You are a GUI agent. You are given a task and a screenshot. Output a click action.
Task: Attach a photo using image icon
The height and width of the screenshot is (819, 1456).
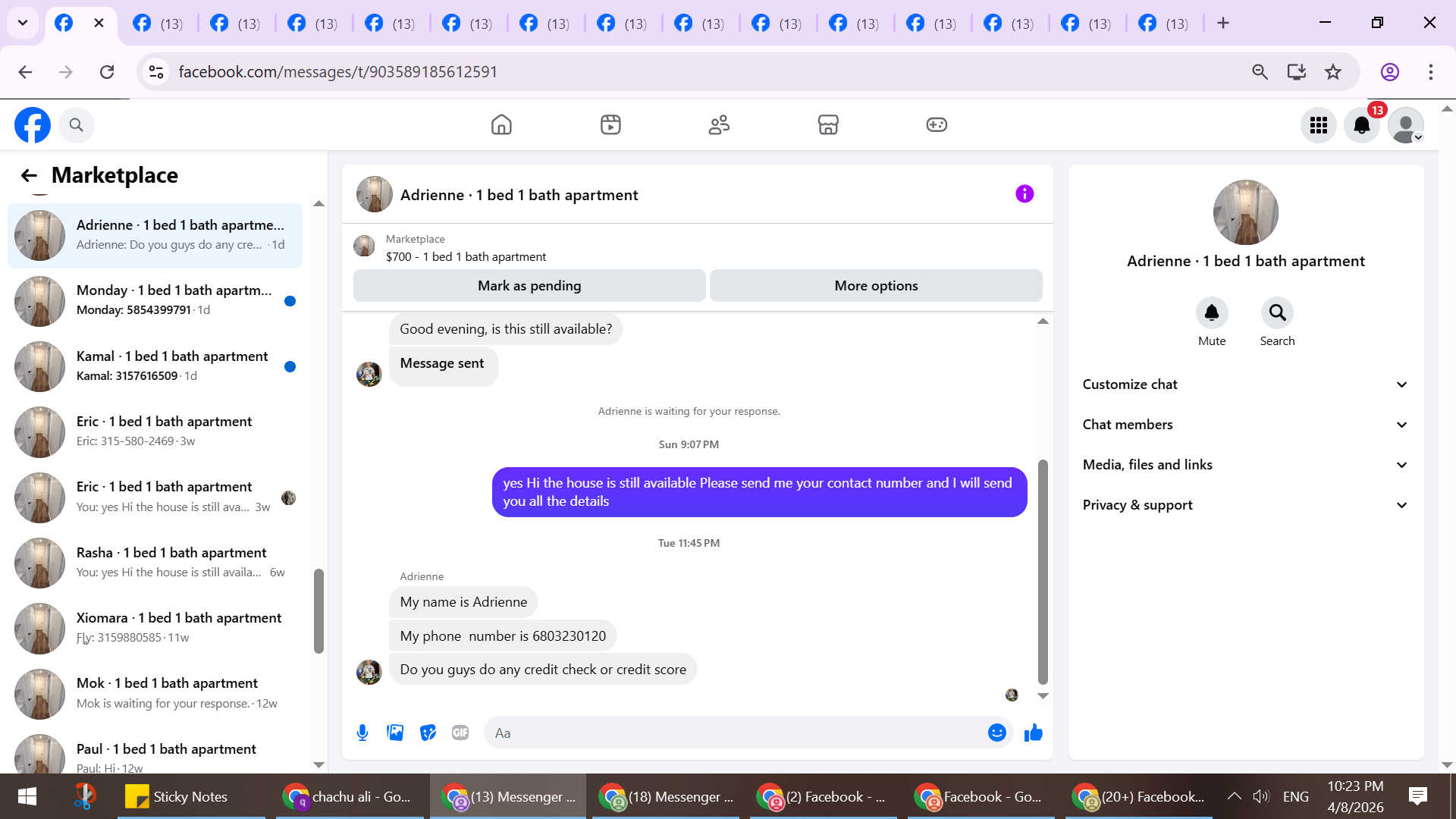(x=395, y=733)
